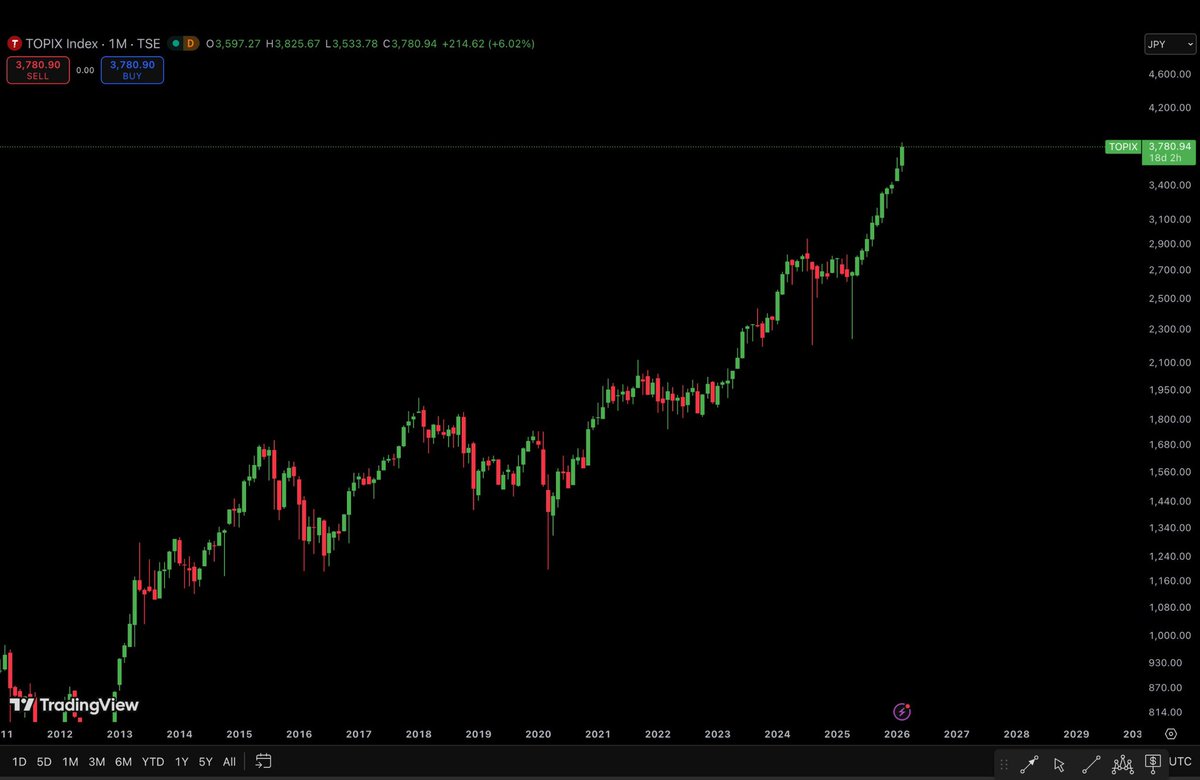
Task: Click the 2013 time axis label
Action: point(119,734)
